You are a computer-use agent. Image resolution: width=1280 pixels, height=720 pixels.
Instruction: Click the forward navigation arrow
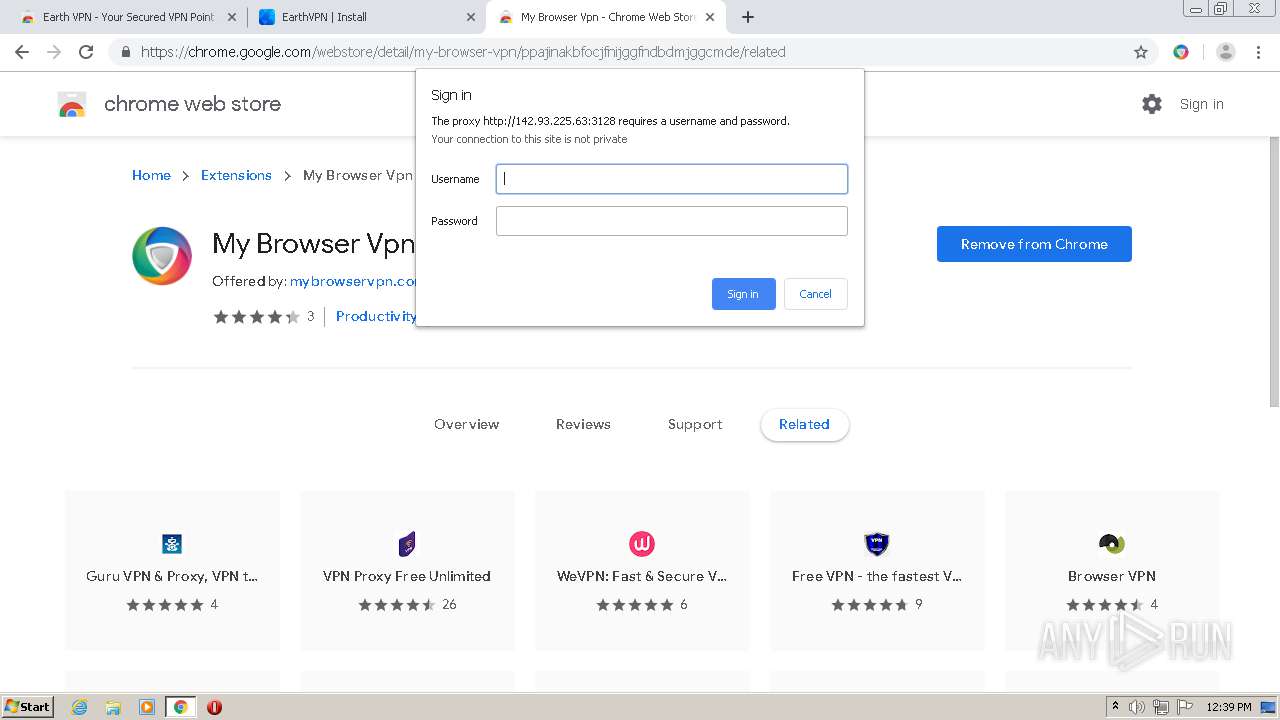point(54,52)
